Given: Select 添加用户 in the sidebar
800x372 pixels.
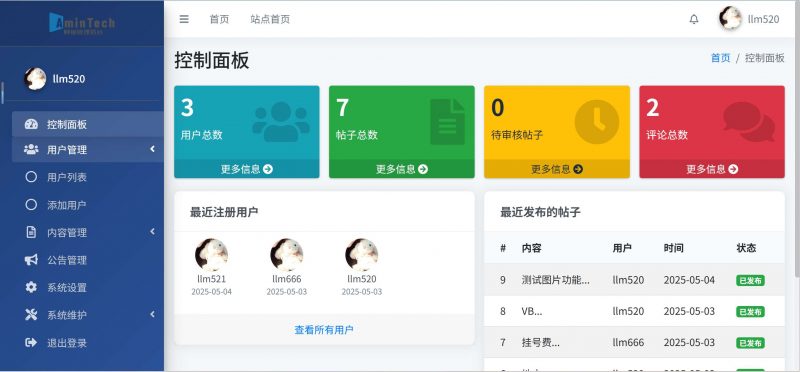Looking at the screenshot, I should [x=67, y=205].
